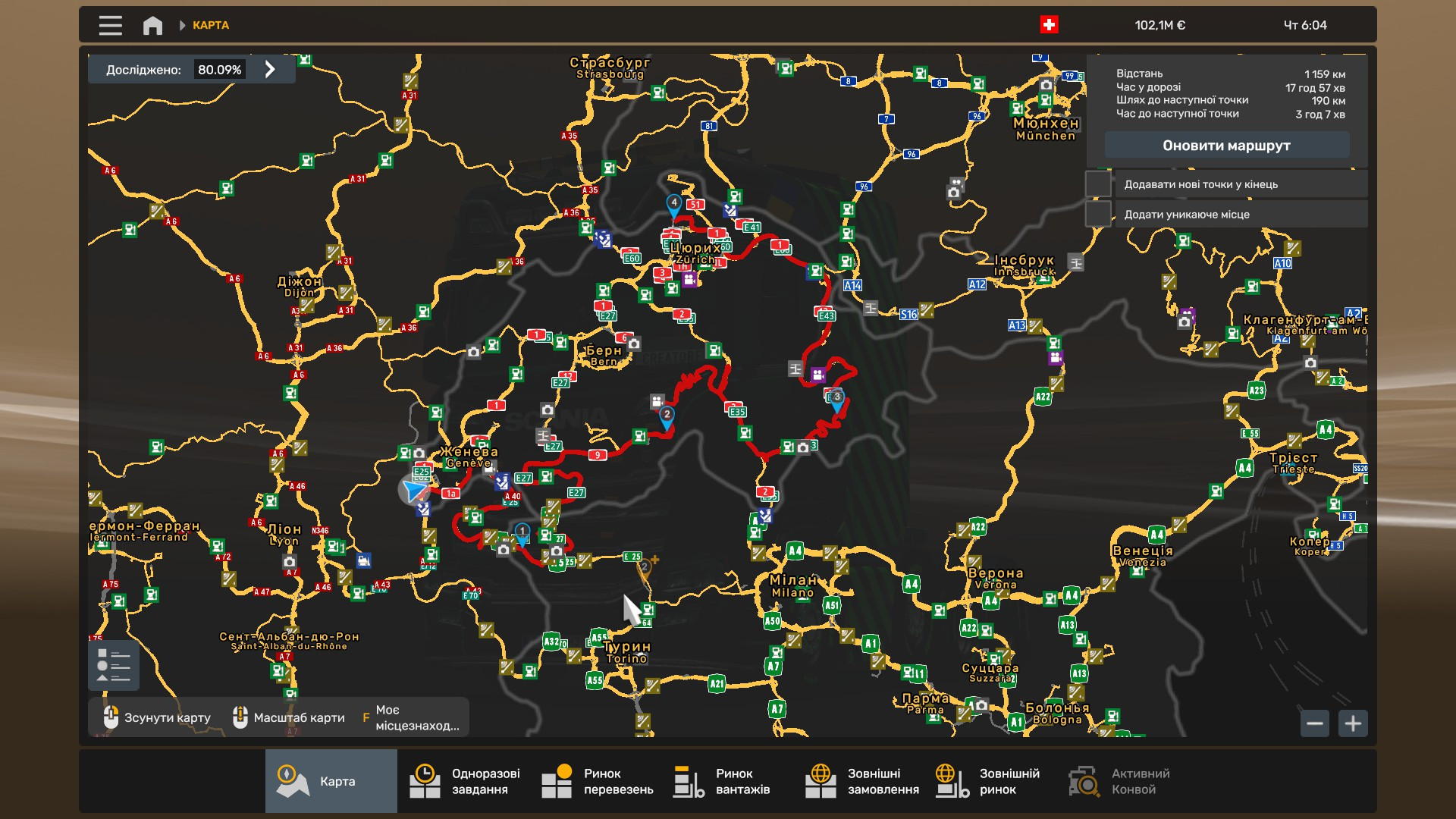
Task: Click the purple viewpoint icon near Klagenfurt
Action: pos(1188,313)
